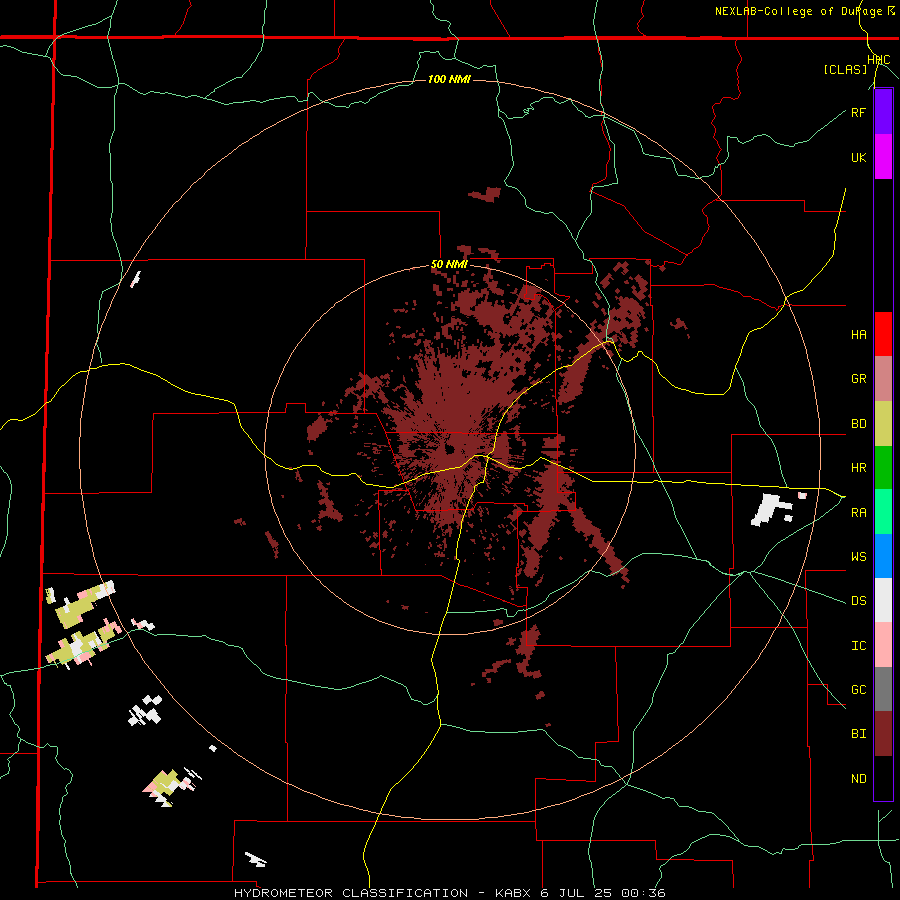
Task: Click the UK magenta legend swatch
Action: pyautogui.click(x=883, y=157)
